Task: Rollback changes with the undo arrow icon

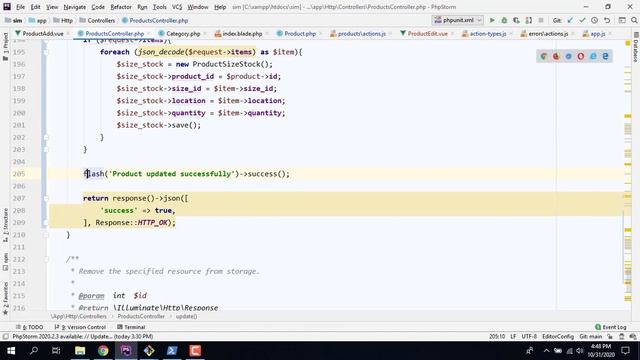Action: pyautogui.click(x=607, y=20)
